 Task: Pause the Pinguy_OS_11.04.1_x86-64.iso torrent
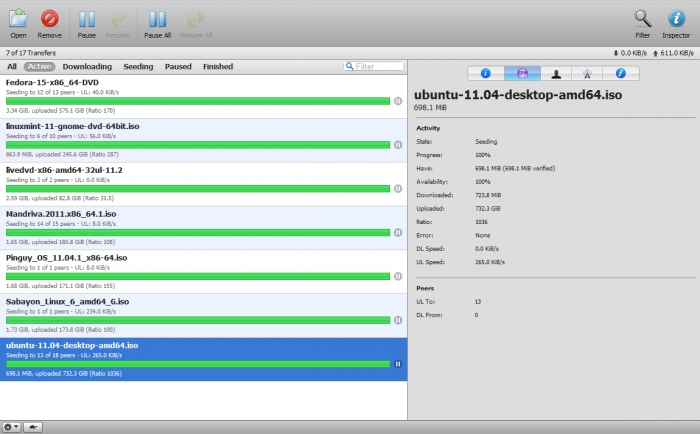(398, 276)
